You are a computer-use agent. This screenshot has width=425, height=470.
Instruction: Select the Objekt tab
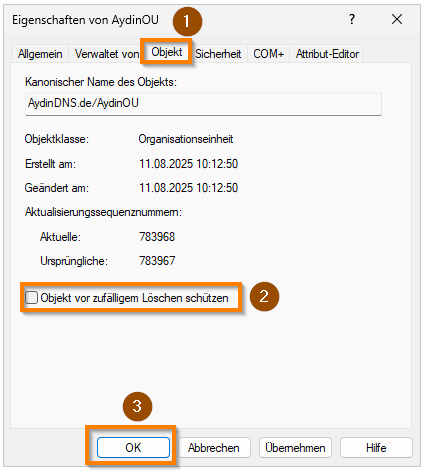coord(167,52)
